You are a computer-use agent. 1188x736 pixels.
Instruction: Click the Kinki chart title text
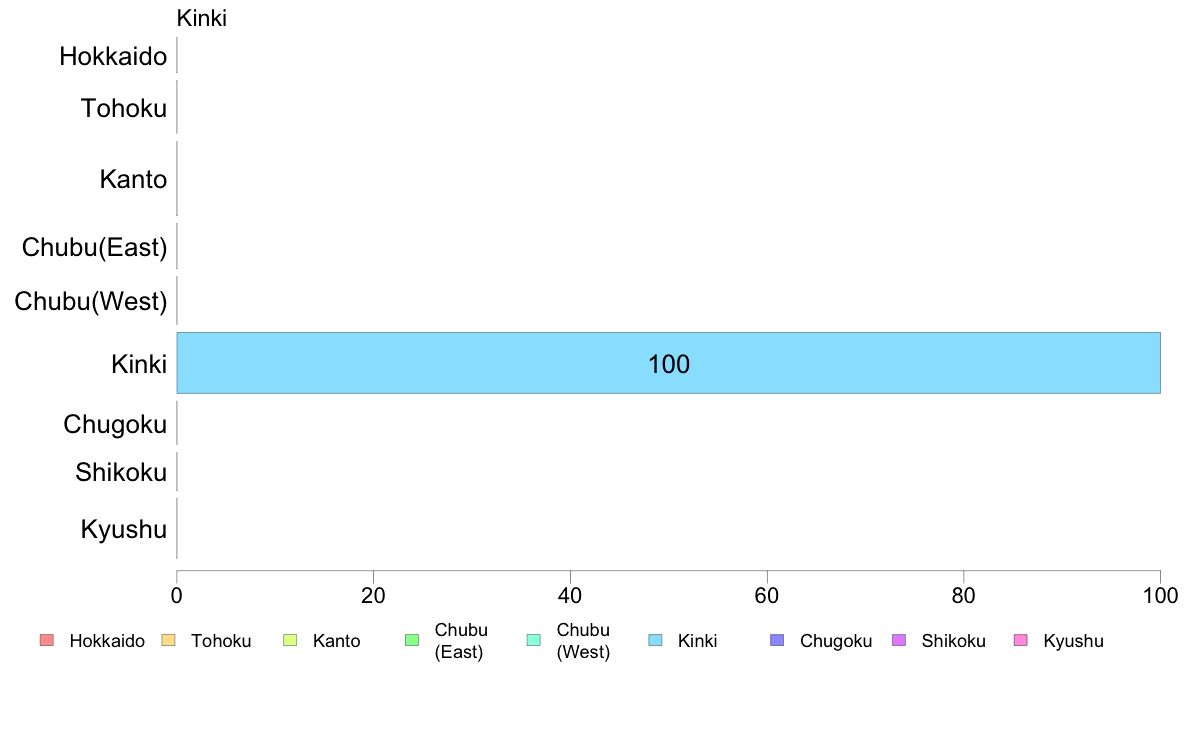point(202,18)
